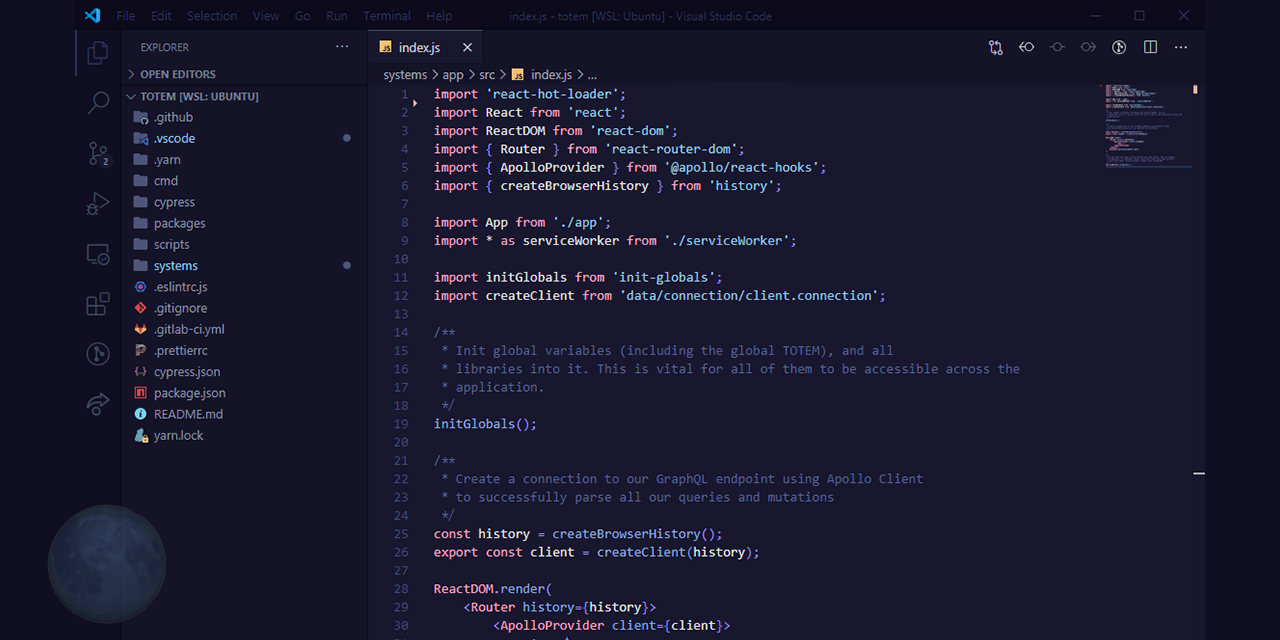Image resolution: width=1280 pixels, height=640 pixels.
Task: Switch to the index.js editor tab
Action: 418,46
